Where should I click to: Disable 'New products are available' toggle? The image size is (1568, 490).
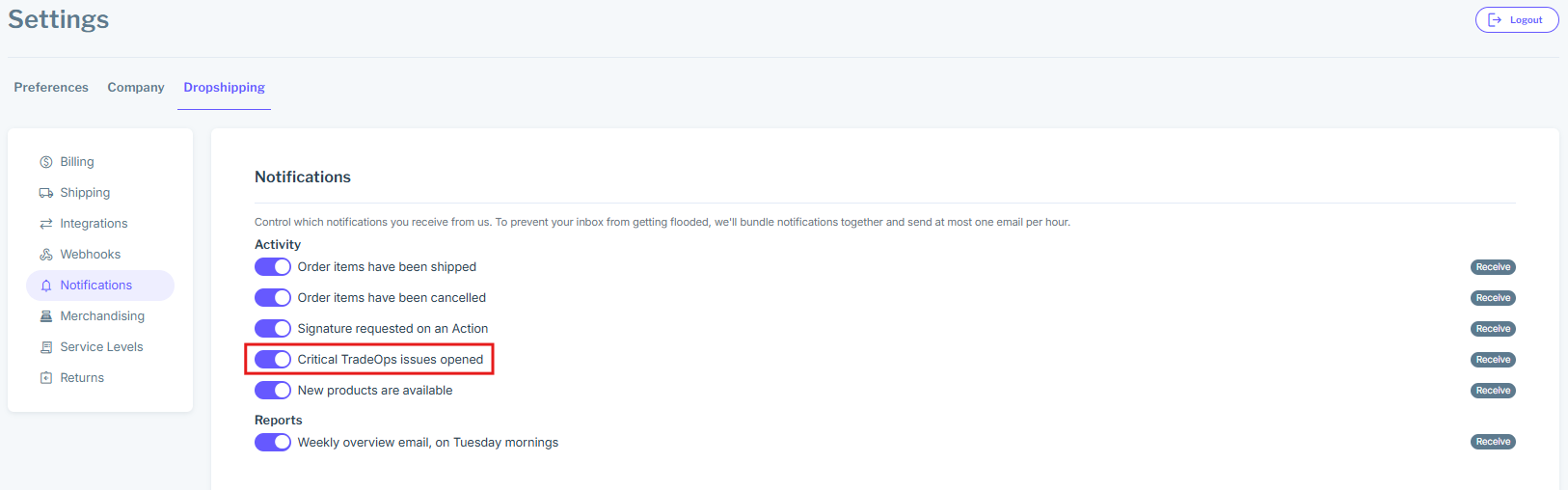pos(273,391)
